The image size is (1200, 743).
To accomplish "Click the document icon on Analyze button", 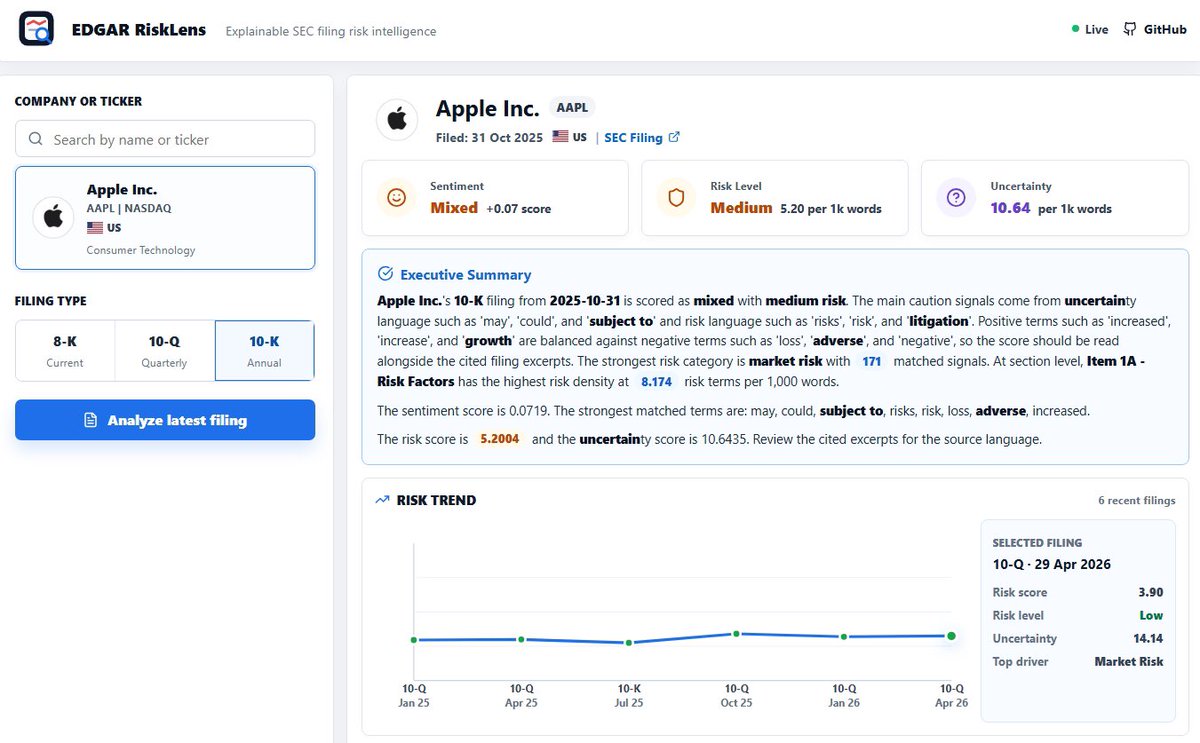I will pos(91,420).
